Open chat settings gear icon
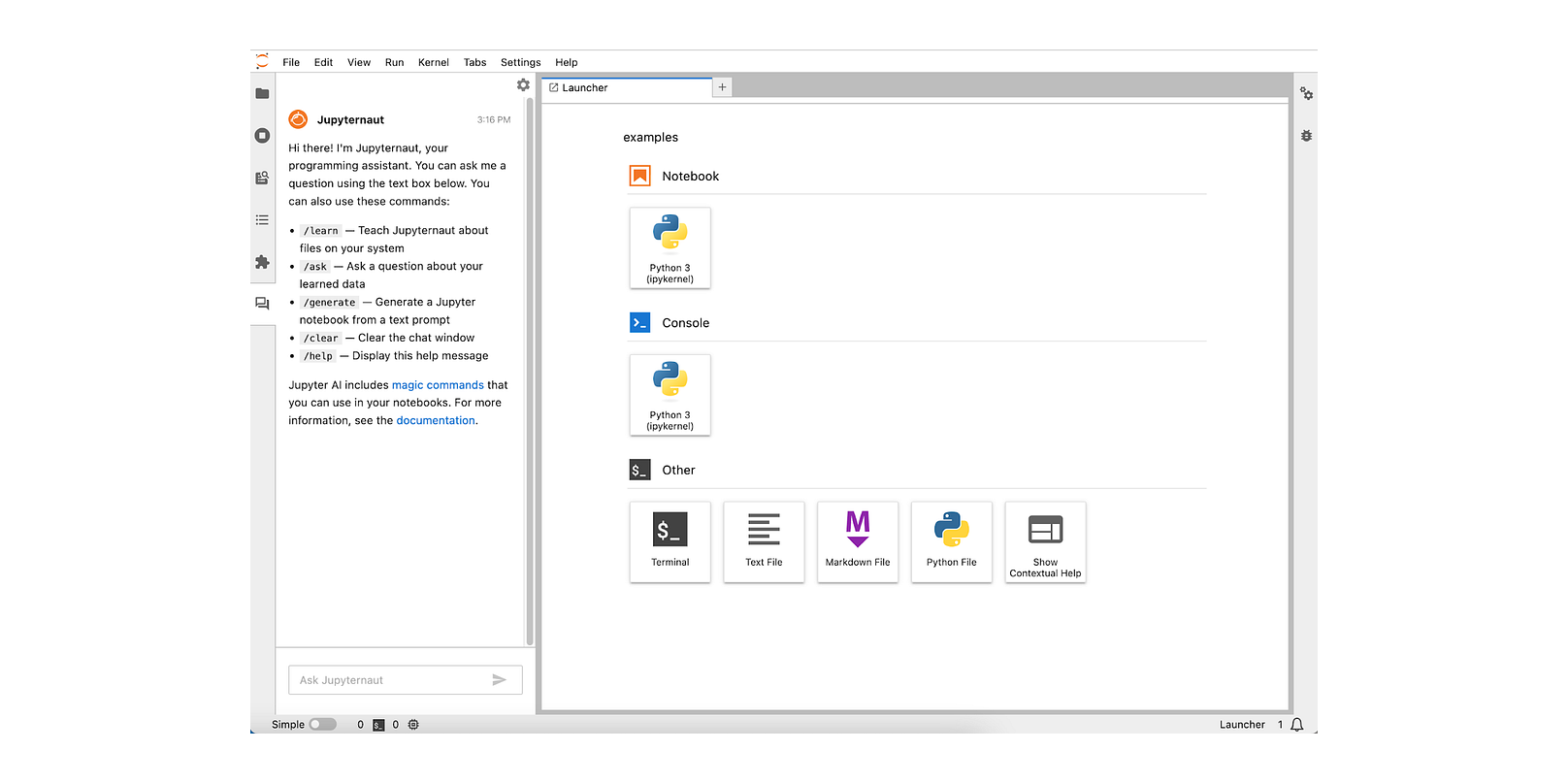This screenshot has height=784, width=1568. pos(523,85)
